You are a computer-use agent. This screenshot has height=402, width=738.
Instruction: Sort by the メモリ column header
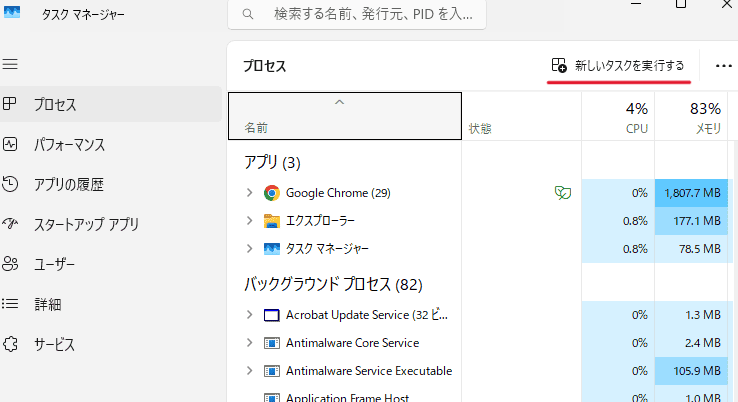tap(691, 116)
